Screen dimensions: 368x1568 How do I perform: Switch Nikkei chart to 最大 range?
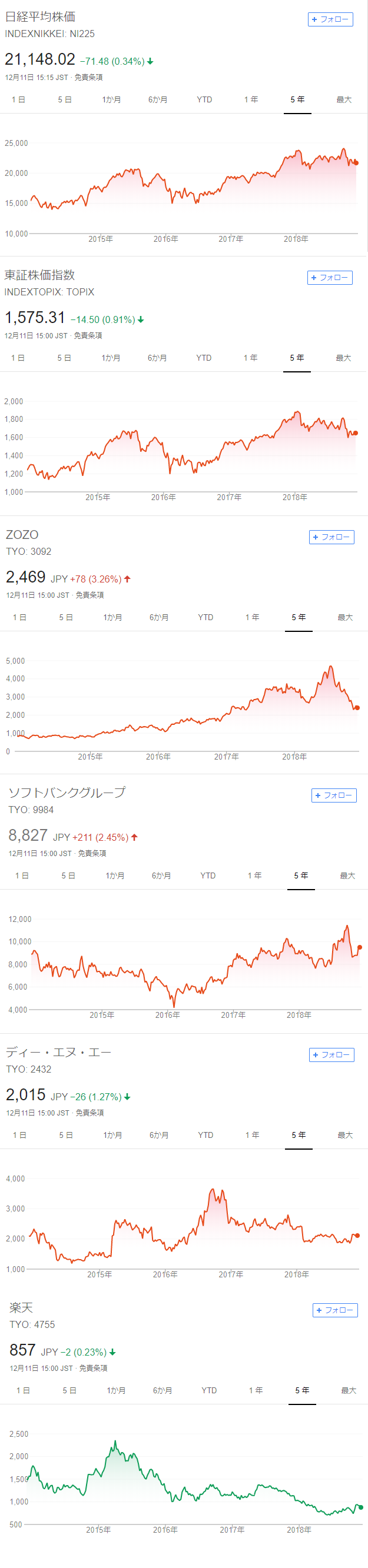point(344,100)
